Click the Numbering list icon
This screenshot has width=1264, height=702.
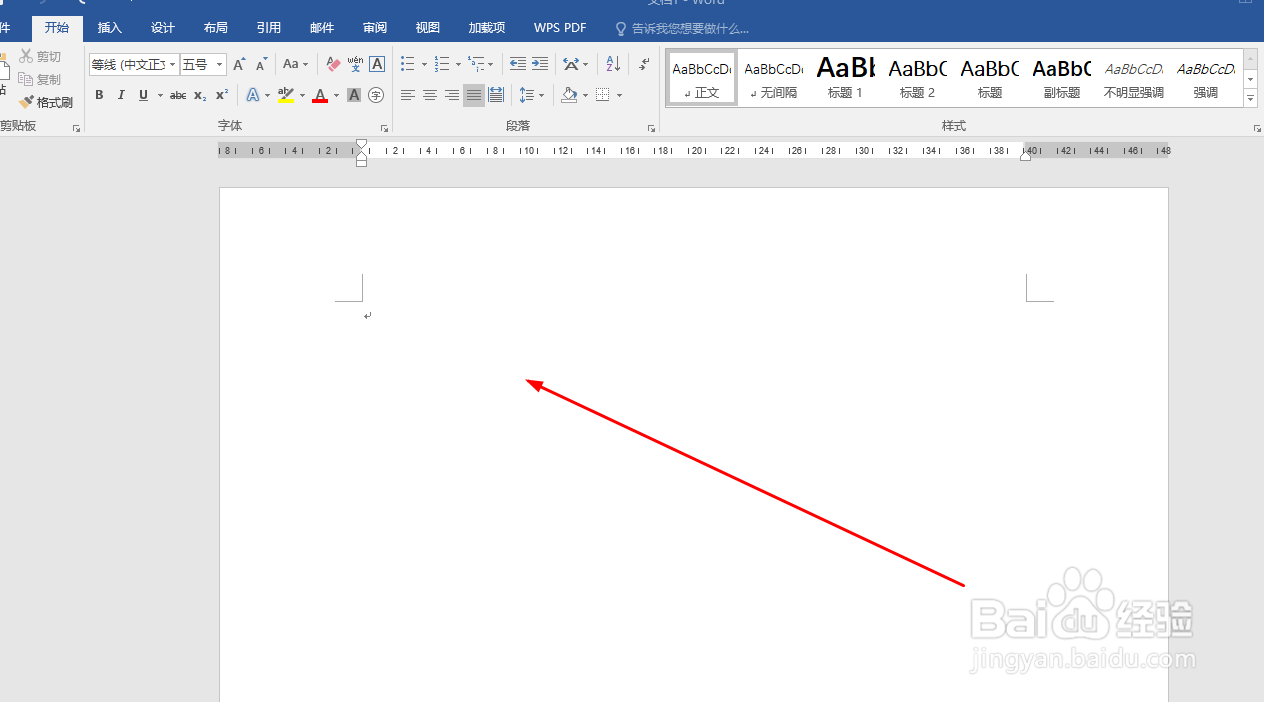coord(442,64)
